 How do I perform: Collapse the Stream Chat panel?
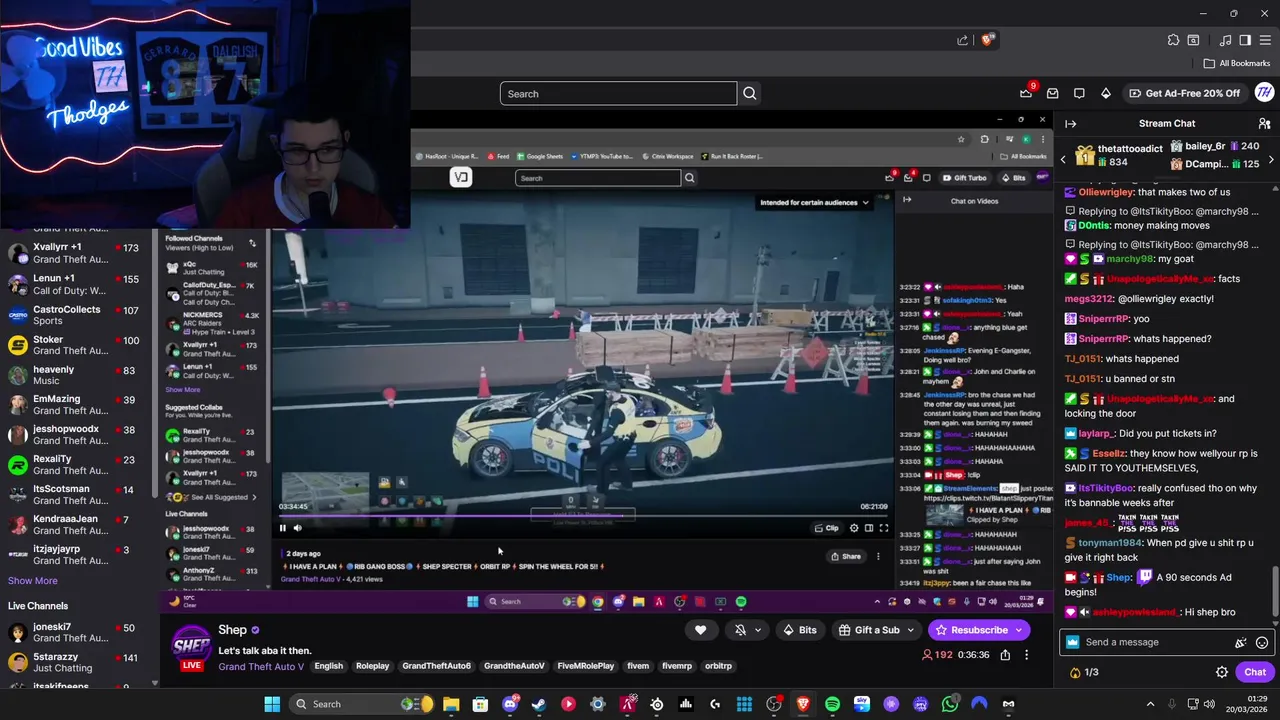click(1070, 124)
